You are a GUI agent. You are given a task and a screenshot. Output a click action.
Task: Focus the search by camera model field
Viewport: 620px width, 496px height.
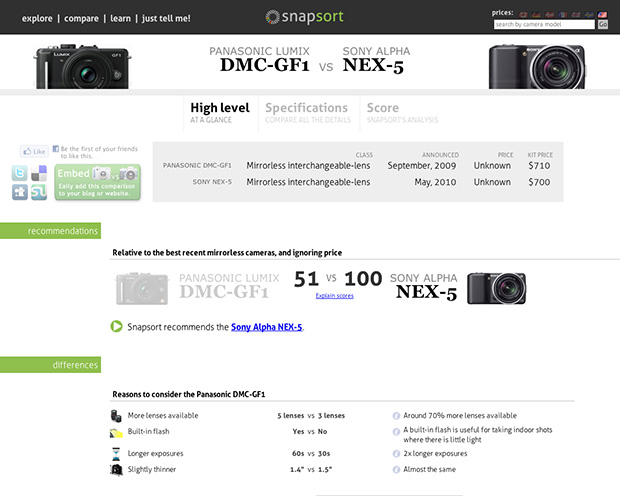coord(544,25)
